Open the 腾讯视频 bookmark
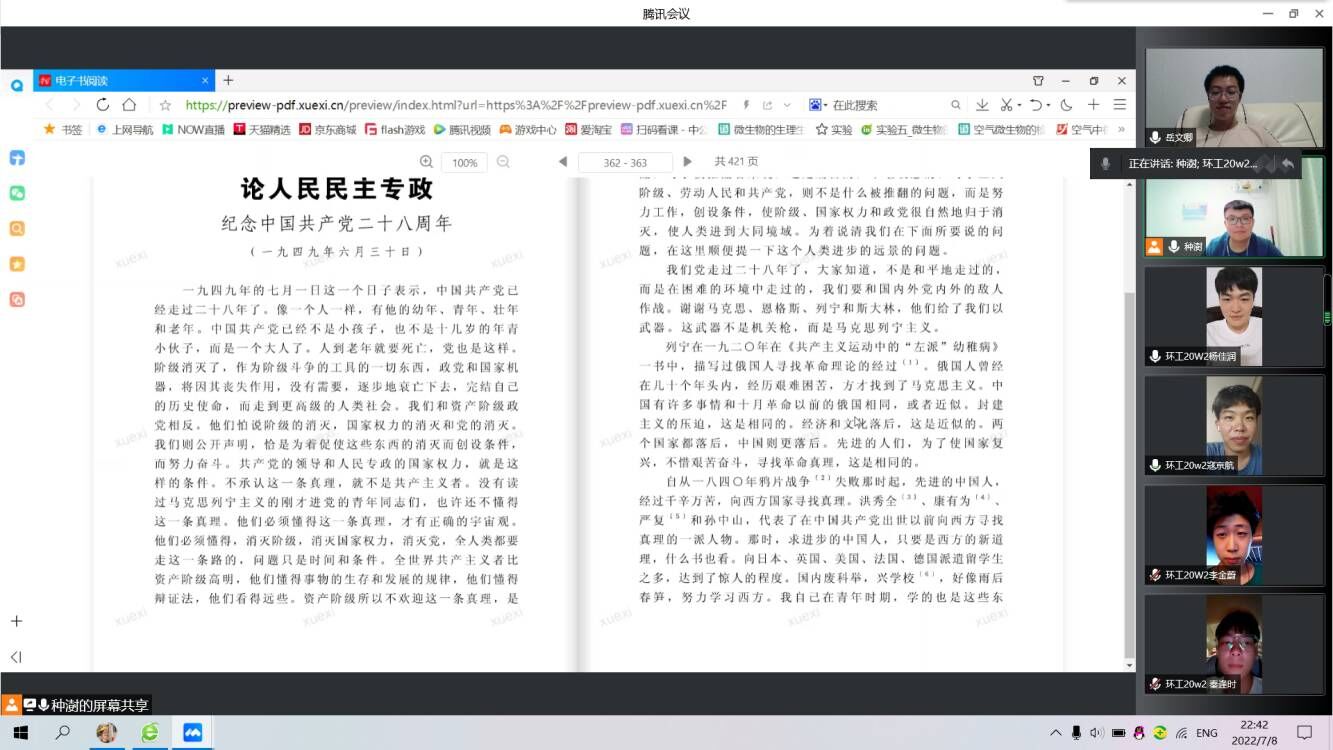The height and width of the screenshot is (750, 1333). coord(461,130)
